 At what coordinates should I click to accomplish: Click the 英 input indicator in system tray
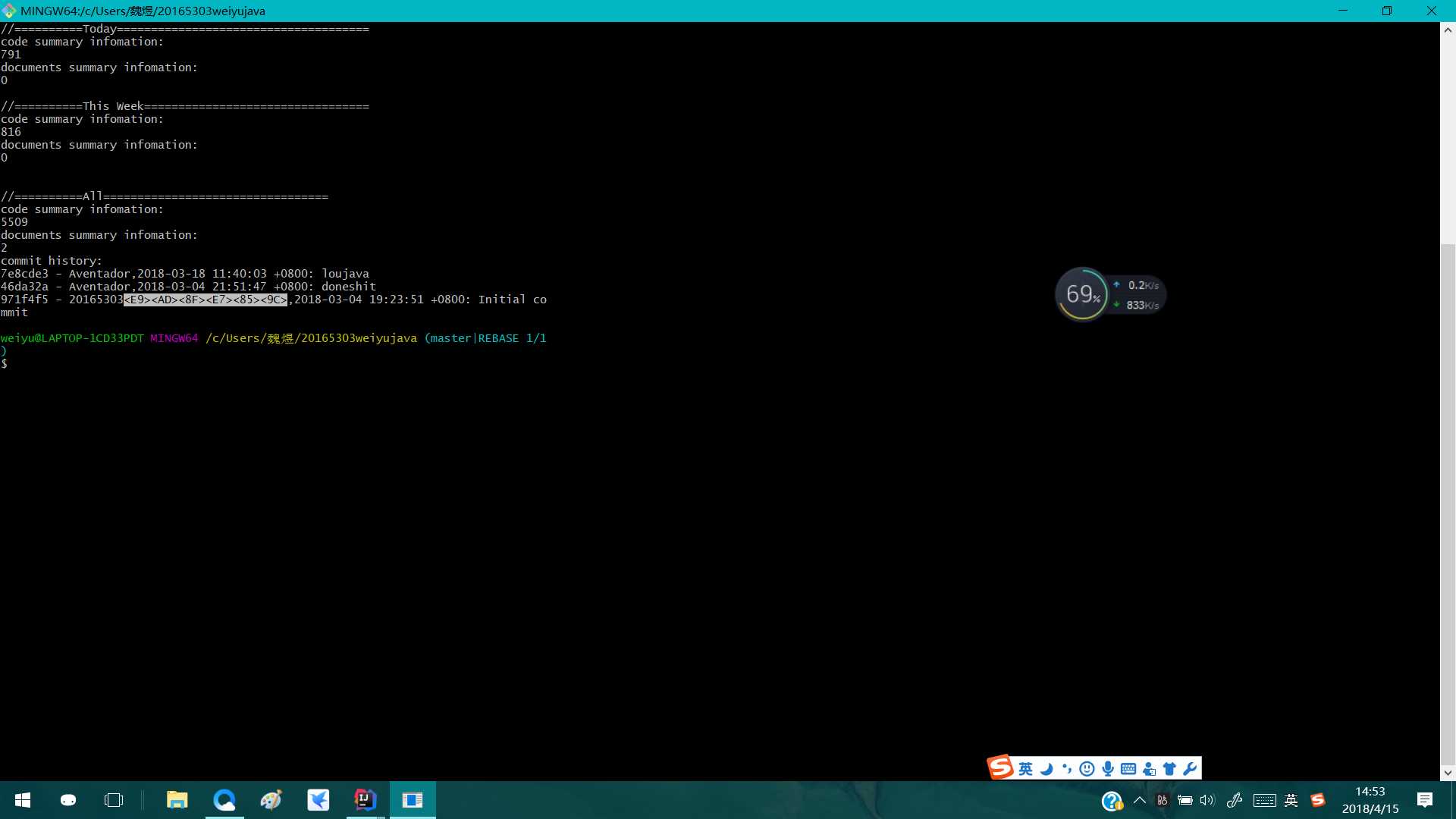tap(1291, 800)
